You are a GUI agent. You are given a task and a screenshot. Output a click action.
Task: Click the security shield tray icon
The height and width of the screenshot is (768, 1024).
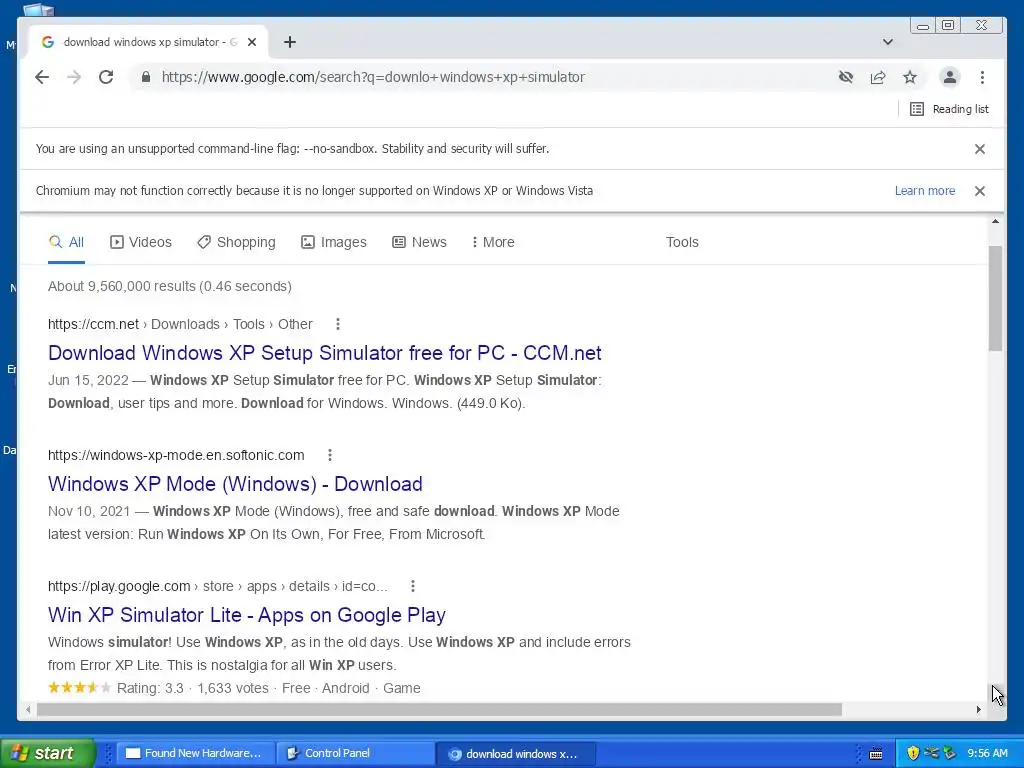(913, 753)
